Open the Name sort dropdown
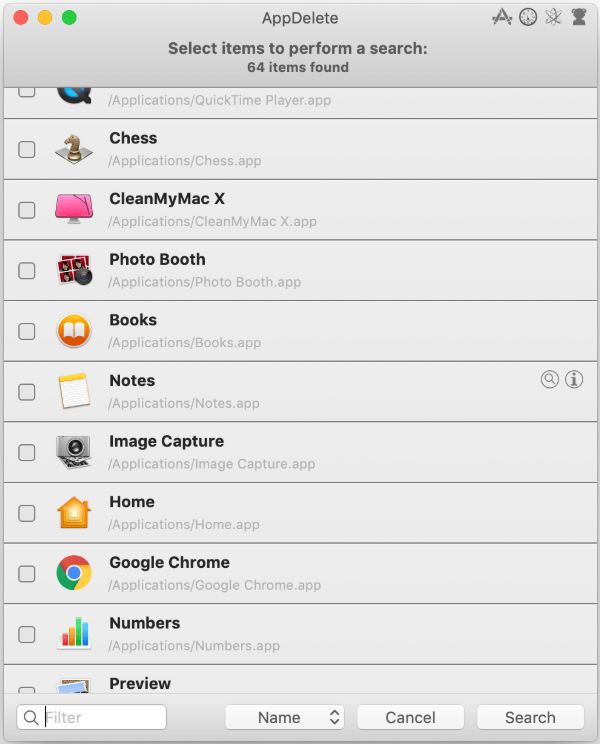Screen dimensions: 600x744 coord(285,717)
